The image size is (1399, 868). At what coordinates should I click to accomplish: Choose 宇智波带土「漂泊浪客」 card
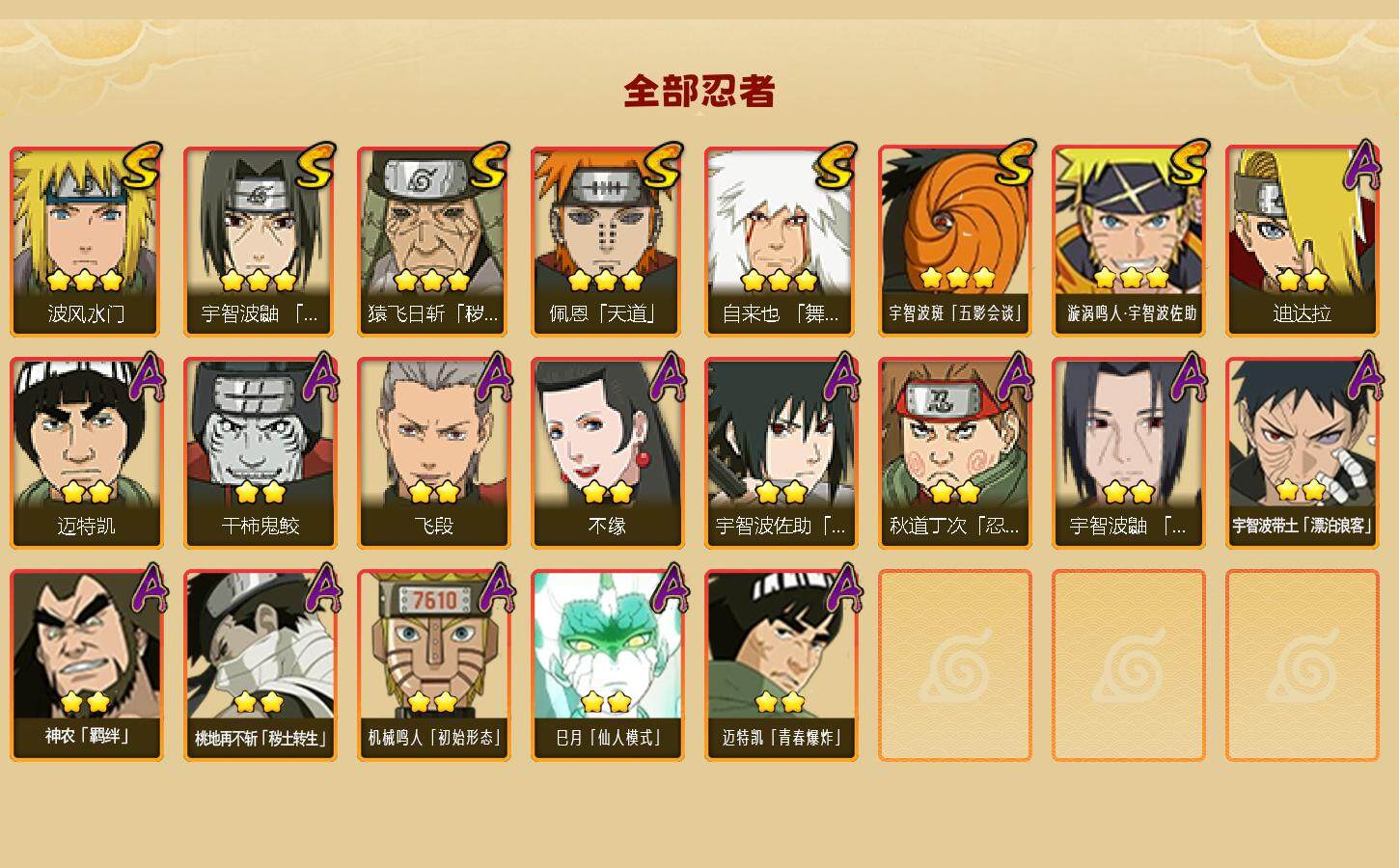(x=1302, y=453)
